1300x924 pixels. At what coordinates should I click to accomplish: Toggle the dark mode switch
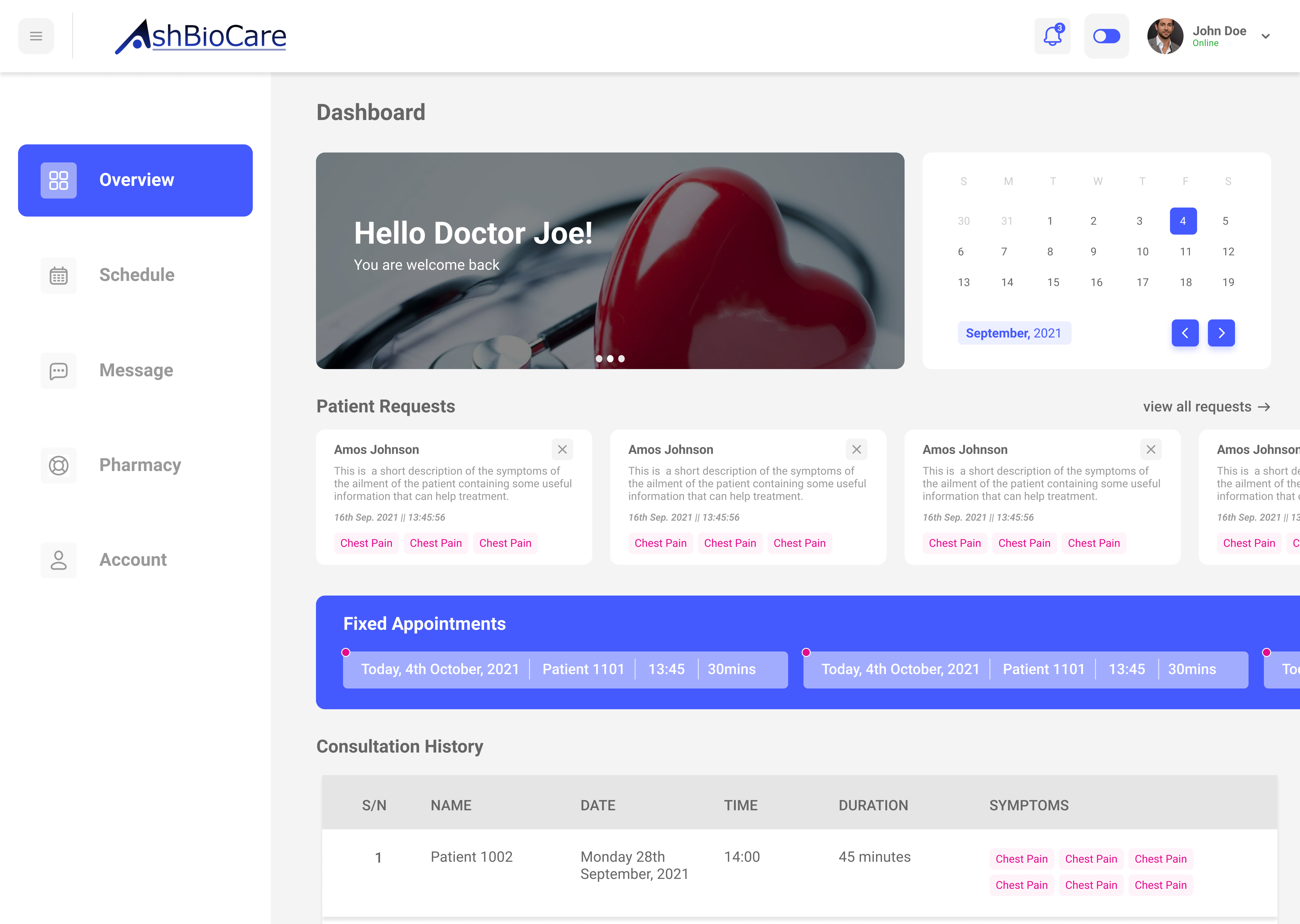coord(1107,36)
